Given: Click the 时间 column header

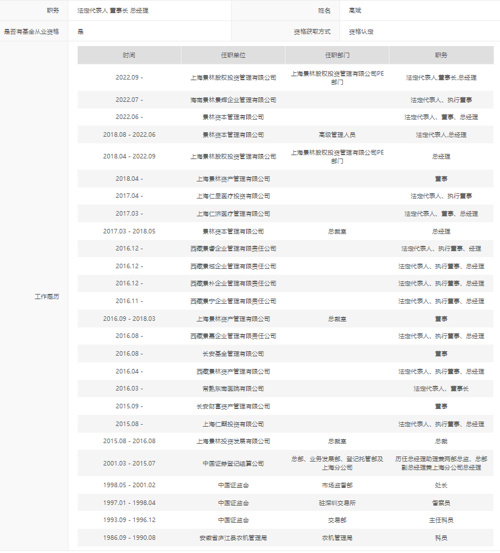Looking at the screenshot, I should pyautogui.click(x=129, y=55).
